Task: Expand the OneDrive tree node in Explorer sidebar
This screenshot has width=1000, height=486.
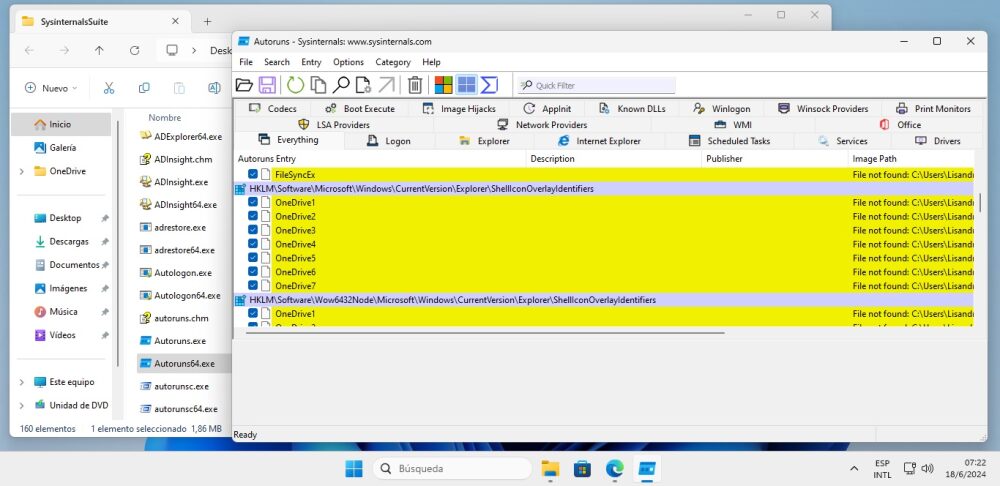Action: (x=22, y=171)
